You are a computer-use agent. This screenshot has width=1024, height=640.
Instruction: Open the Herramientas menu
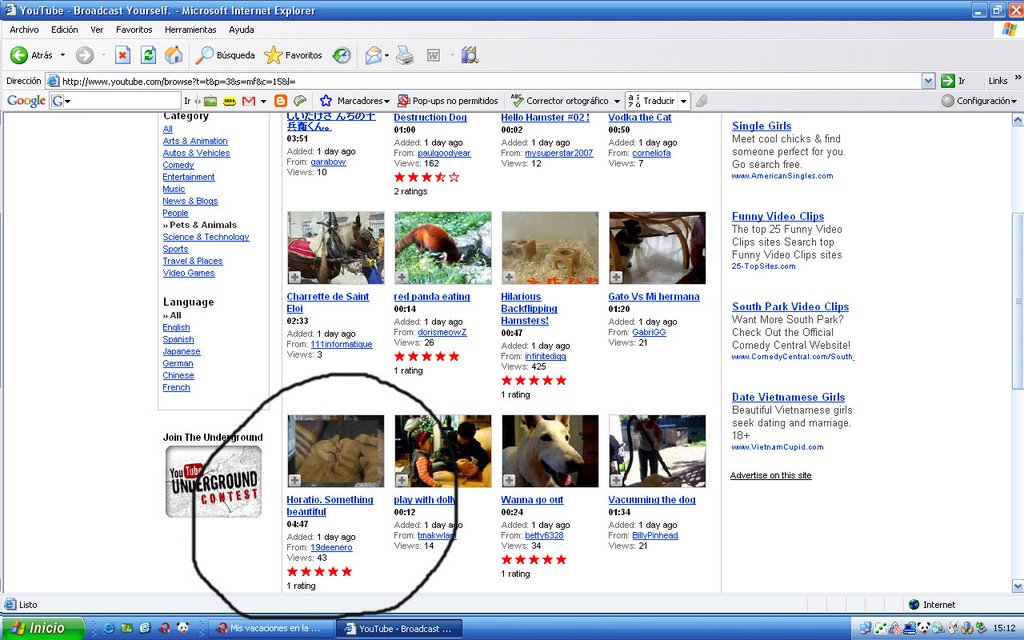190,30
